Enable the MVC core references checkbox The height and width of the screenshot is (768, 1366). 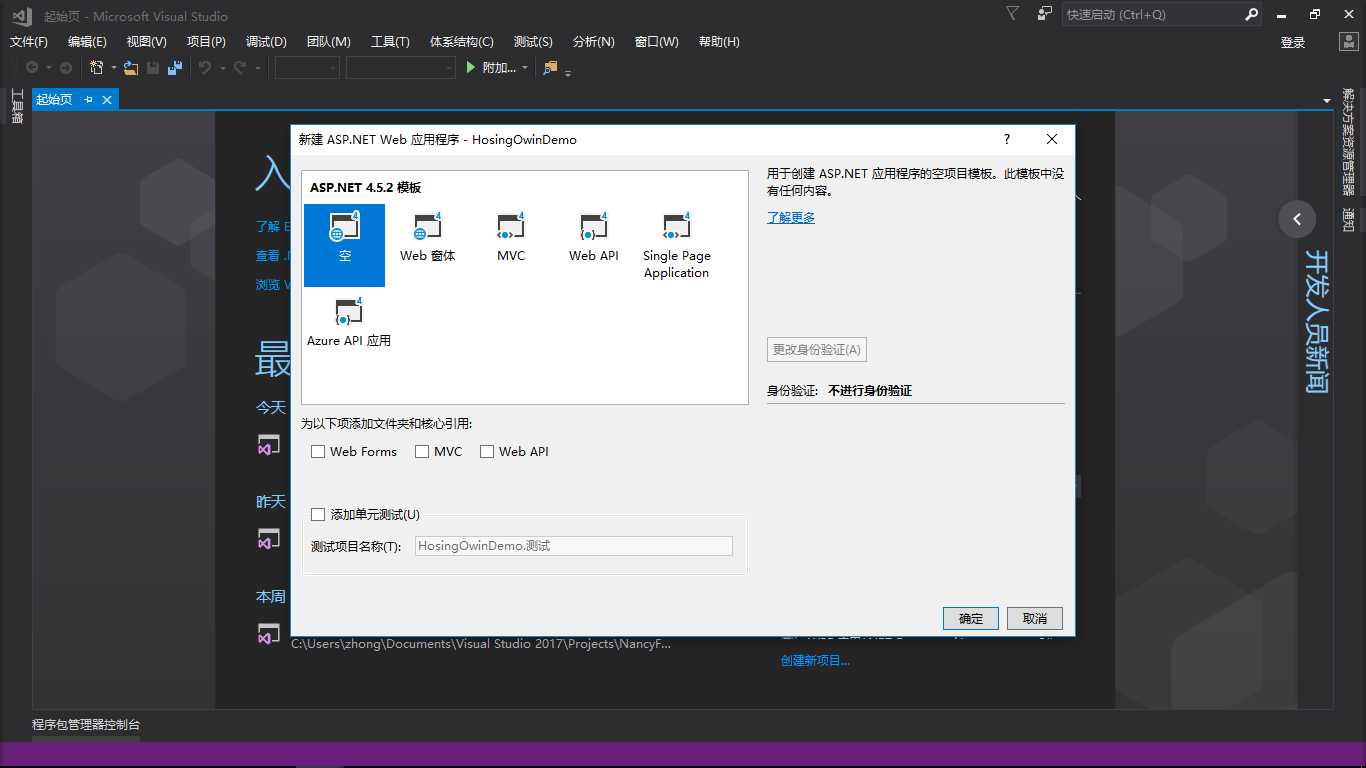(x=422, y=452)
